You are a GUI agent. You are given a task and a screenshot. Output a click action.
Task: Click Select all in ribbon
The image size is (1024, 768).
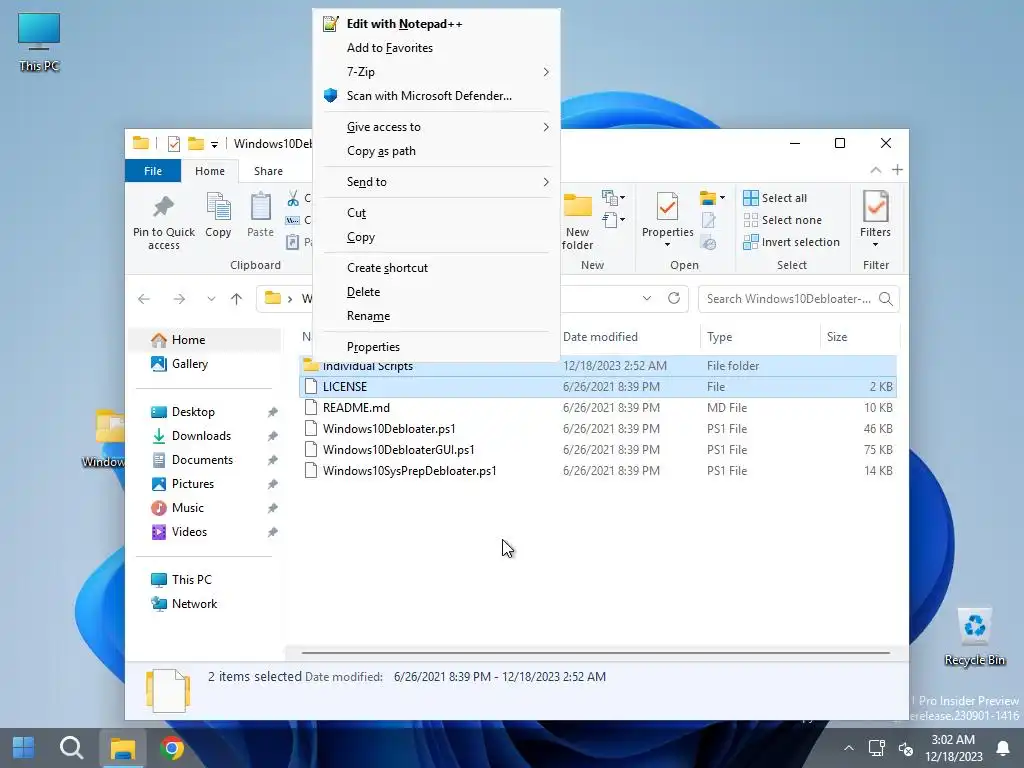(775, 198)
